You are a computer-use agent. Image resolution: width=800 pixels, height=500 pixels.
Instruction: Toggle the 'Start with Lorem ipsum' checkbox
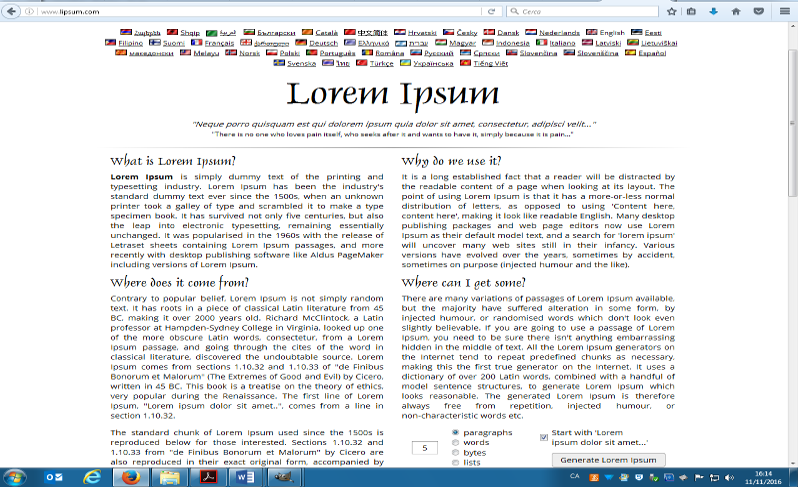(x=544, y=436)
